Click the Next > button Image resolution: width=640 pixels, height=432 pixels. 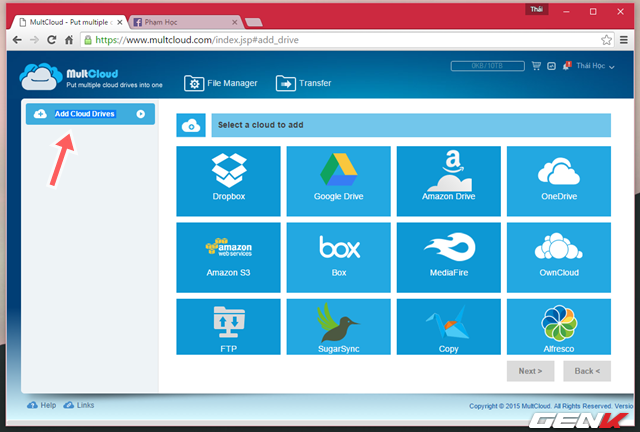(531, 371)
